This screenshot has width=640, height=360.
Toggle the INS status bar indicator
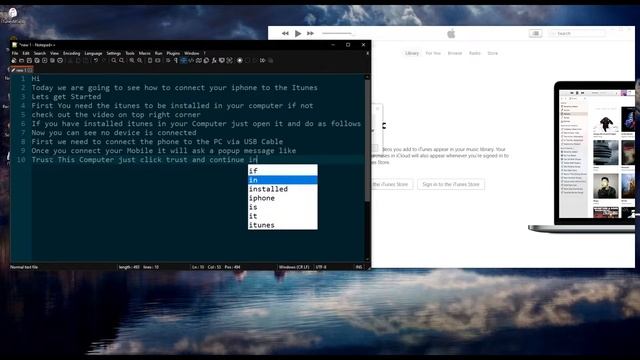359,267
